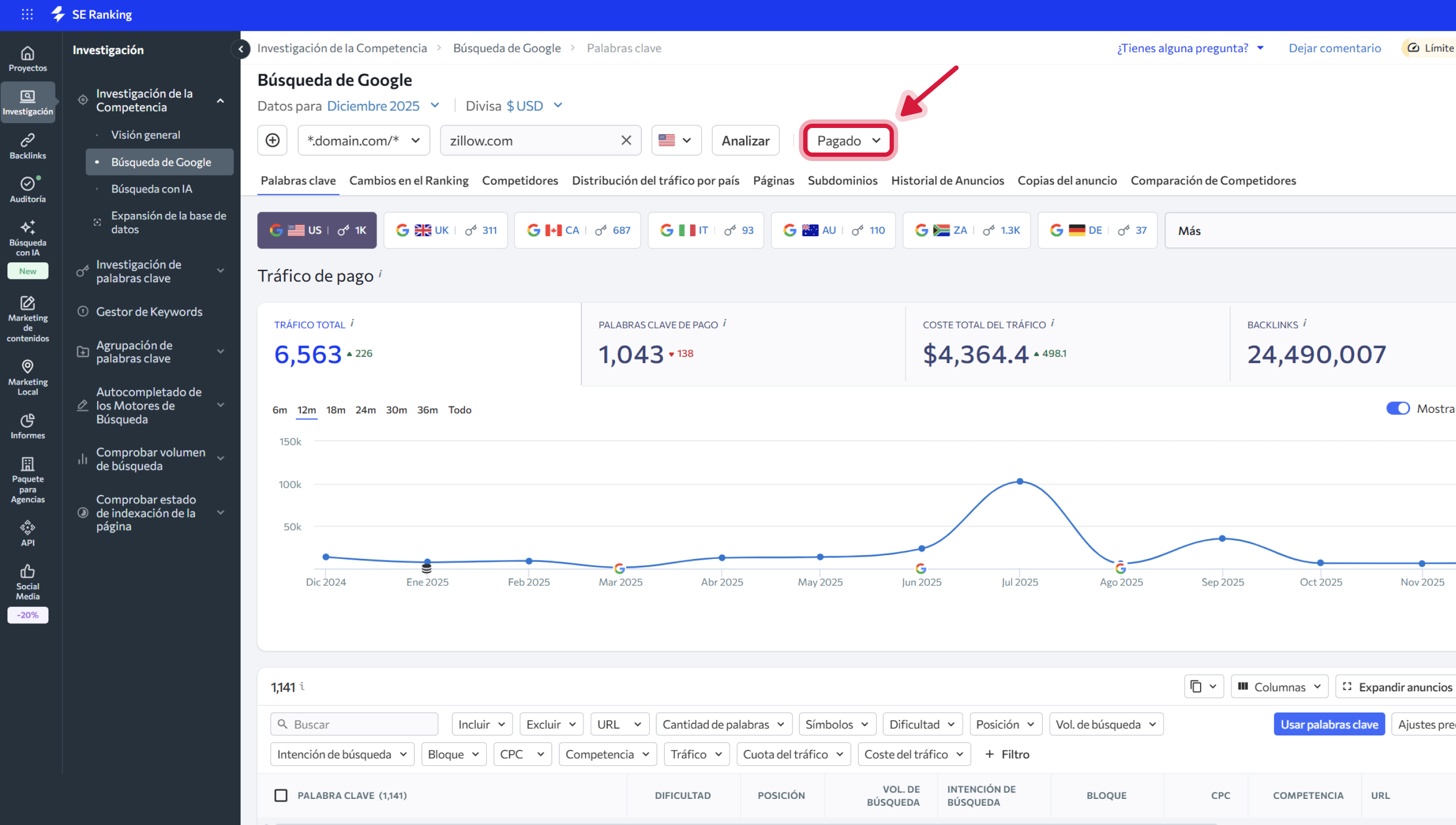The height and width of the screenshot is (825, 1456).
Task: Click the Analizar button
Action: click(x=745, y=140)
